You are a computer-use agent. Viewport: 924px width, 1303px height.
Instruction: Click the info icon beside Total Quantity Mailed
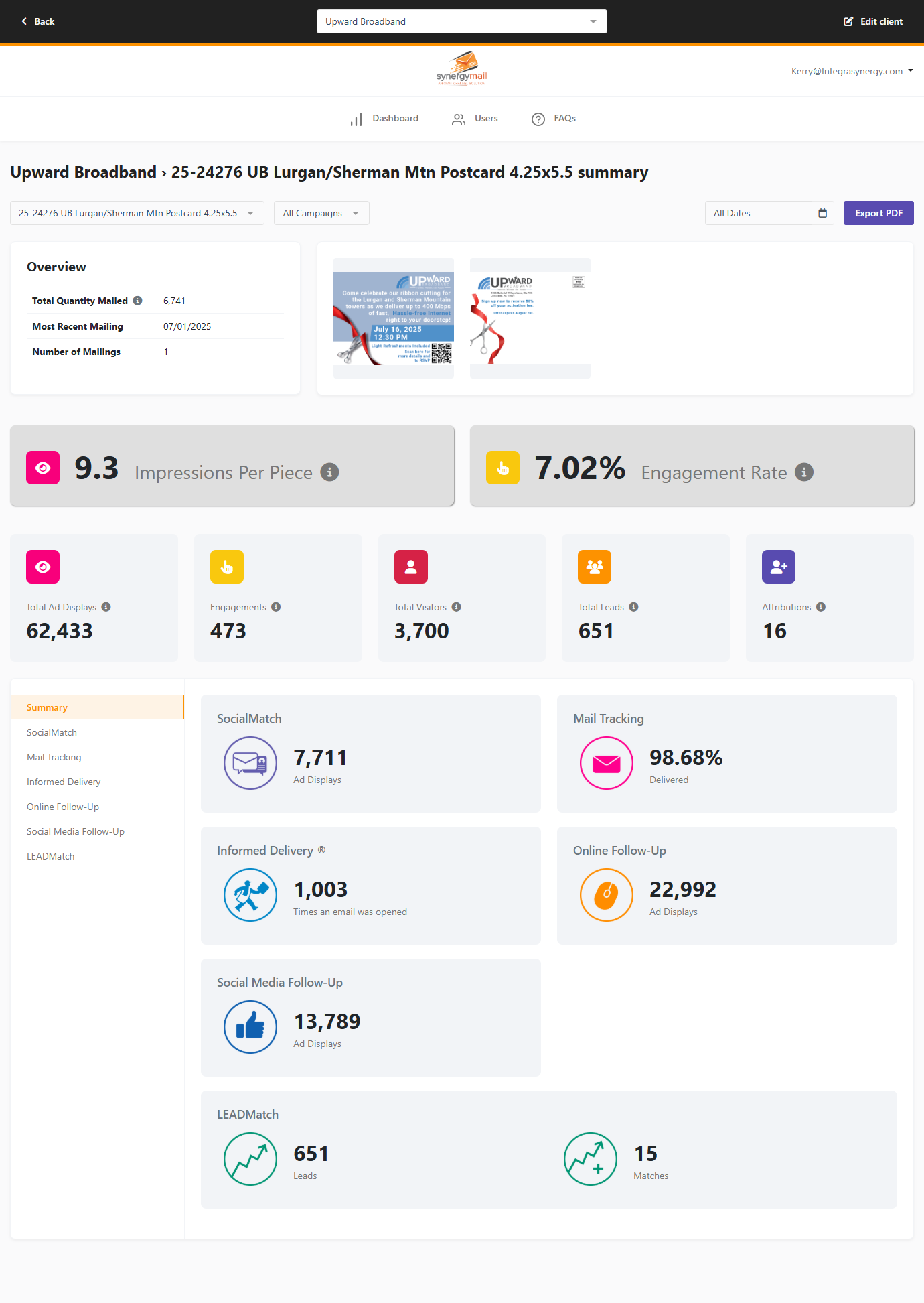click(x=137, y=301)
